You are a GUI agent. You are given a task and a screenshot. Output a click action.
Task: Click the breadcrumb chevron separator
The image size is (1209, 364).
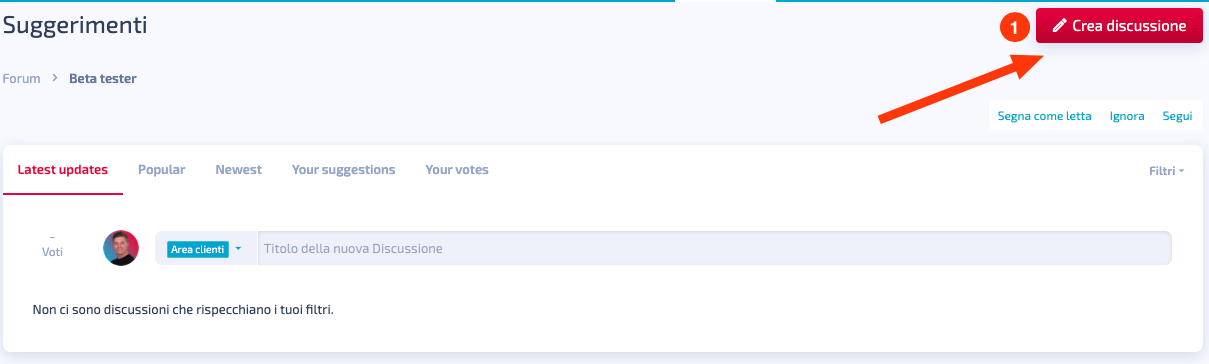(x=55, y=78)
